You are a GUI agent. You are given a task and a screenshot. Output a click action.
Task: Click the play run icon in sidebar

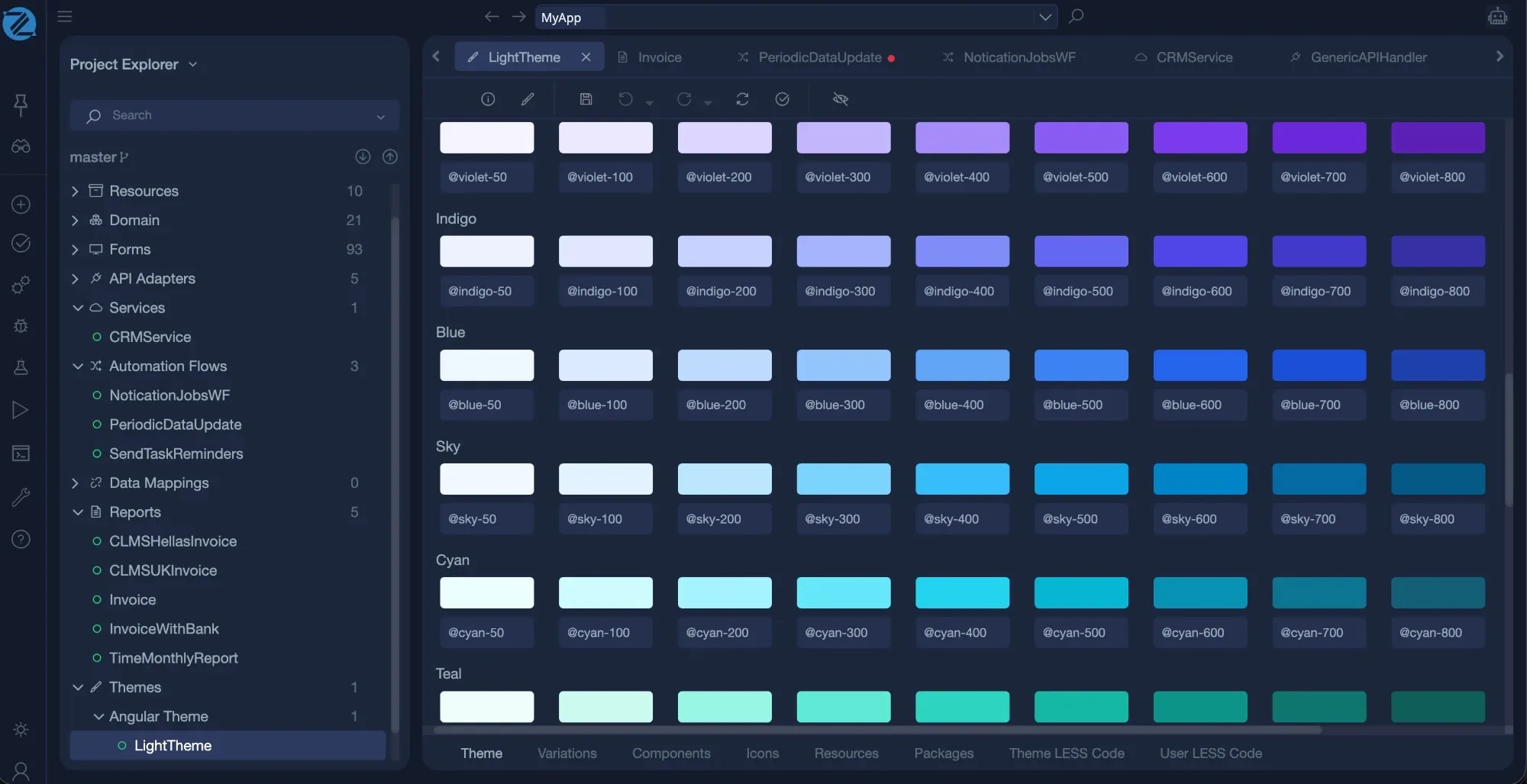pos(21,411)
